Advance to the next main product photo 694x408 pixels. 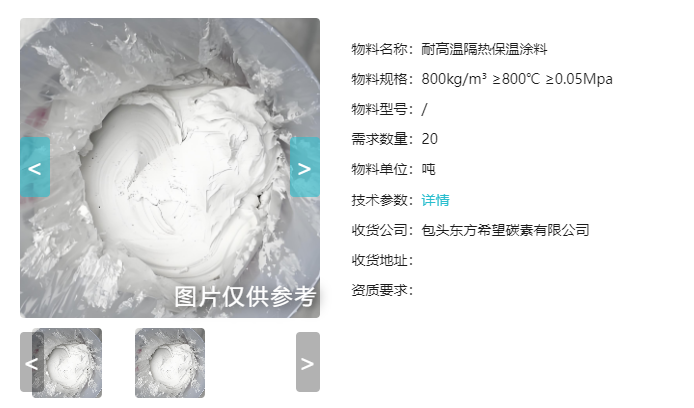click(x=305, y=167)
